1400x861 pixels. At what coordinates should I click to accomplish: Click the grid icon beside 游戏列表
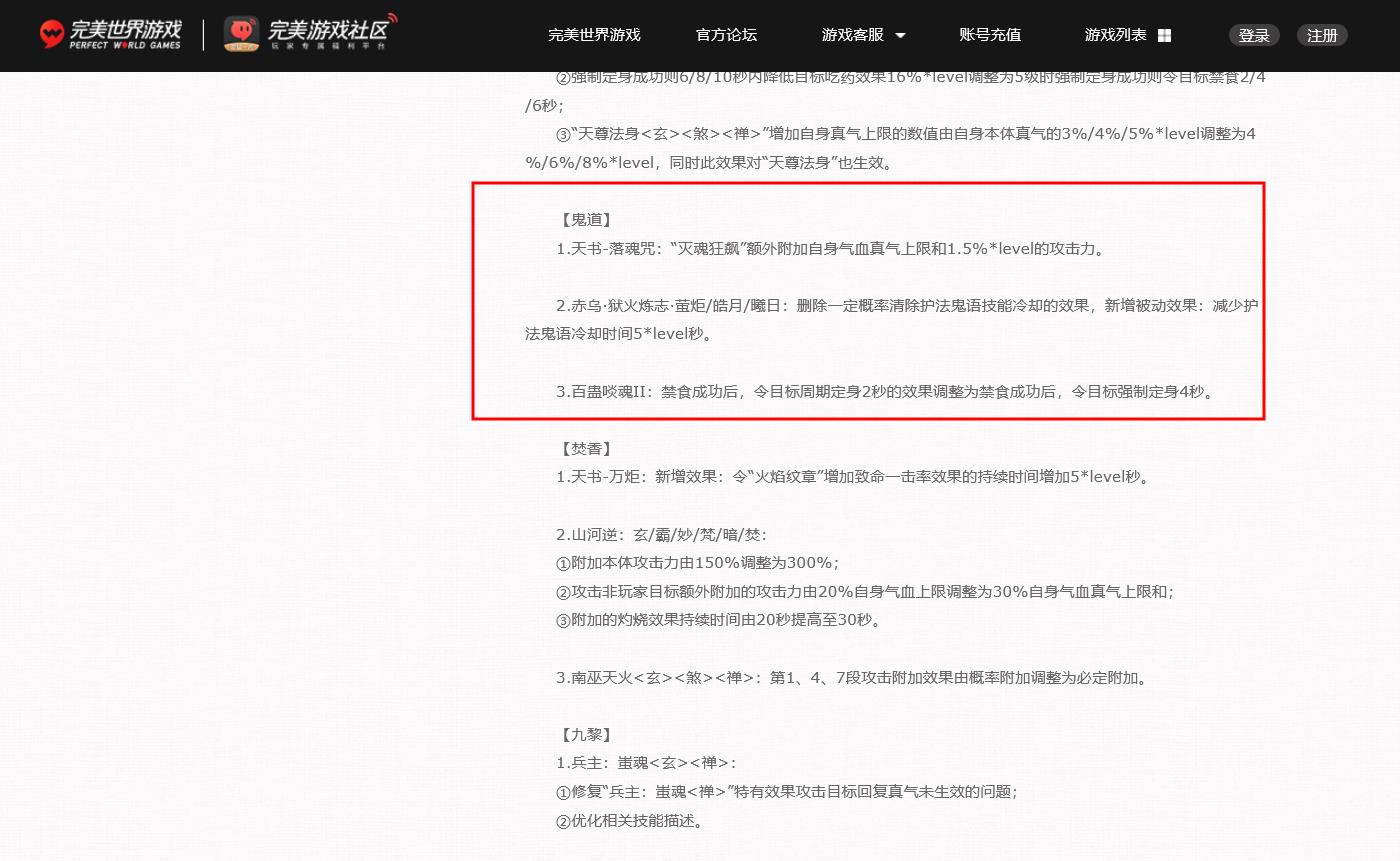[1164, 34]
